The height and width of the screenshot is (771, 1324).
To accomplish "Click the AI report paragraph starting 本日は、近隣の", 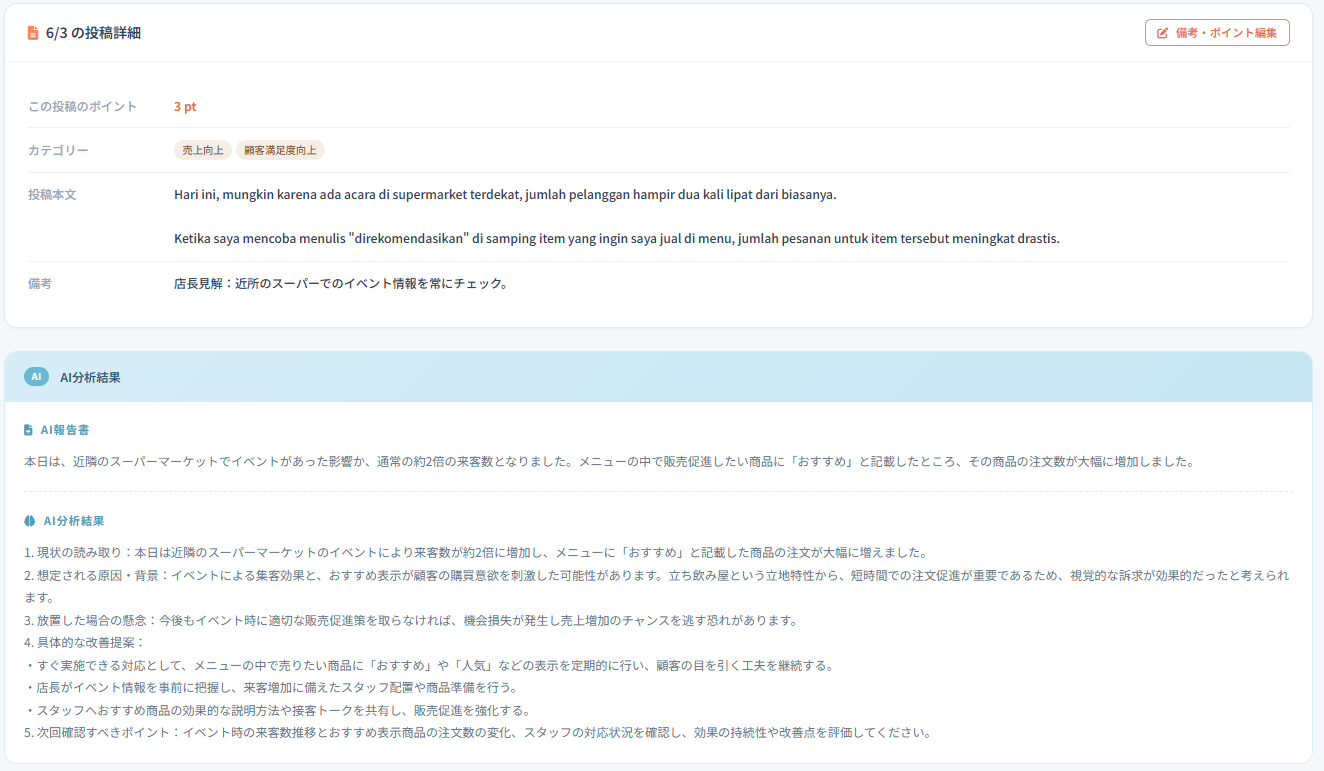I will 609,462.
